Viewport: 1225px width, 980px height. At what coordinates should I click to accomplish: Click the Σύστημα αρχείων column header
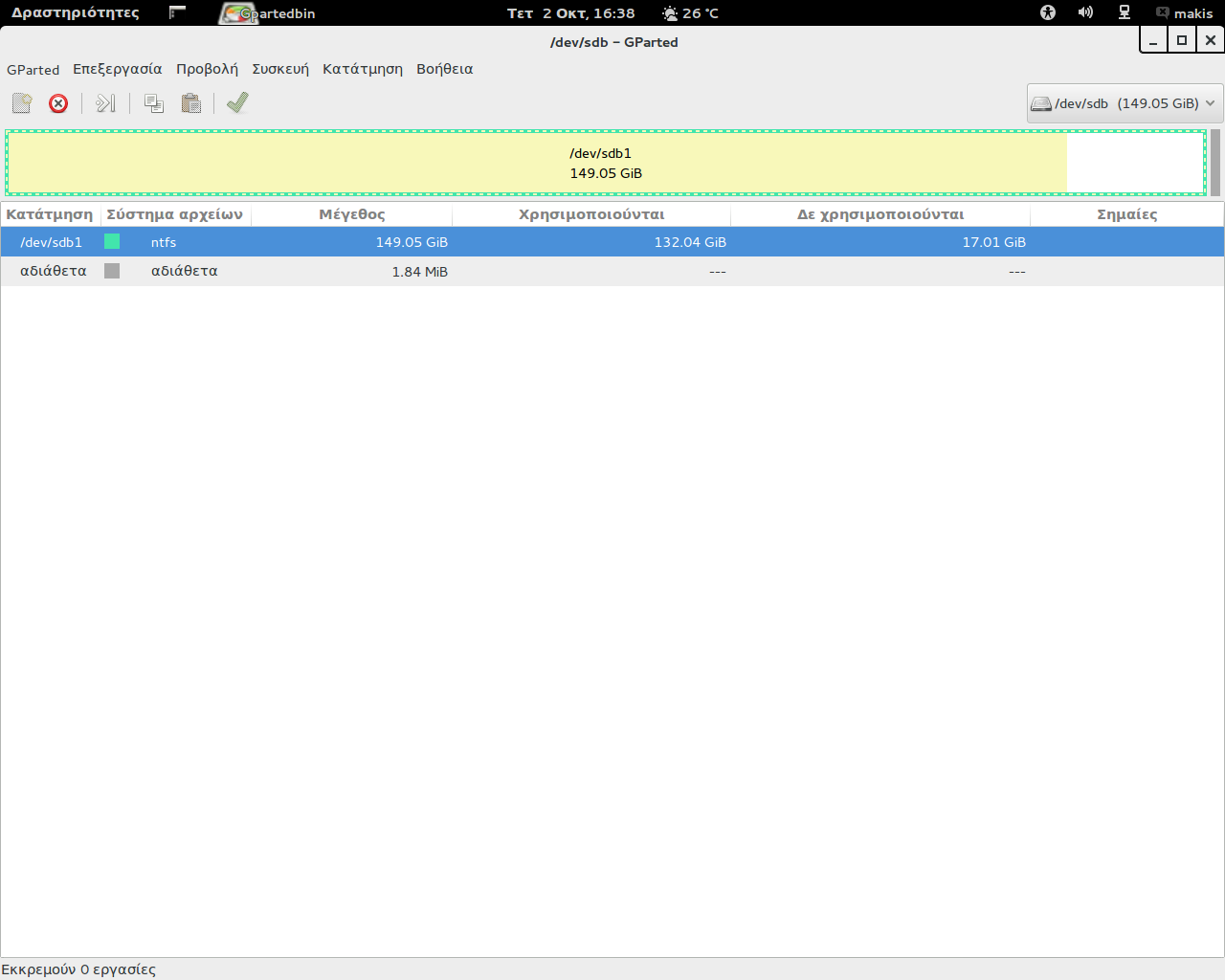(x=175, y=214)
